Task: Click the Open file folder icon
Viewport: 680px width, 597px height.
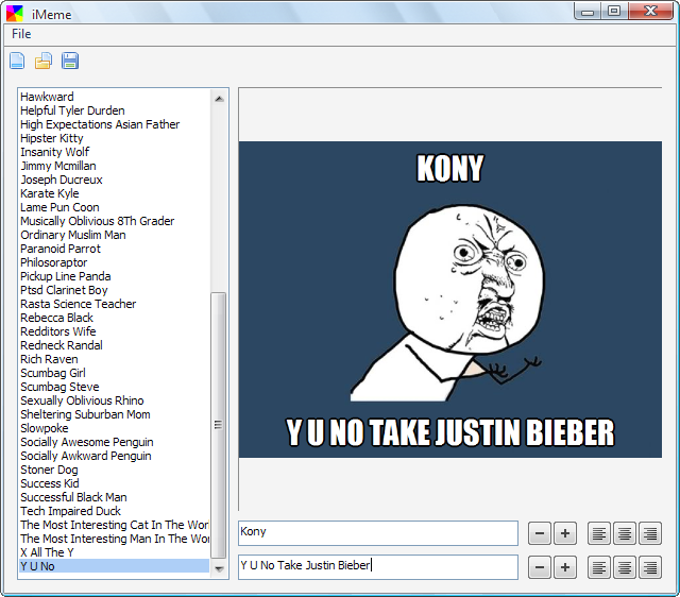Action: point(43,61)
